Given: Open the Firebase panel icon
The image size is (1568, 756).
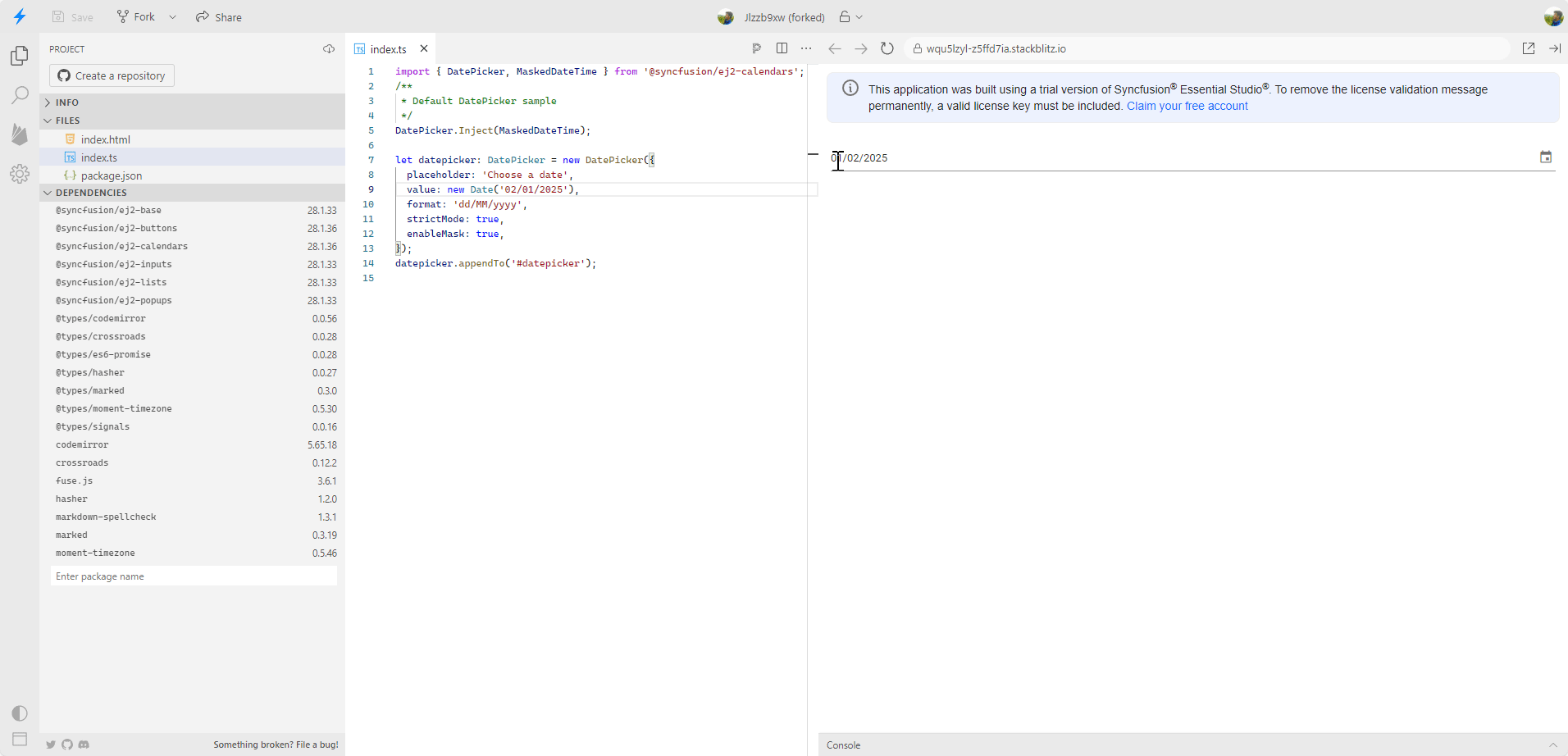Looking at the screenshot, I should pyautogui.click(x=20, y=134).
